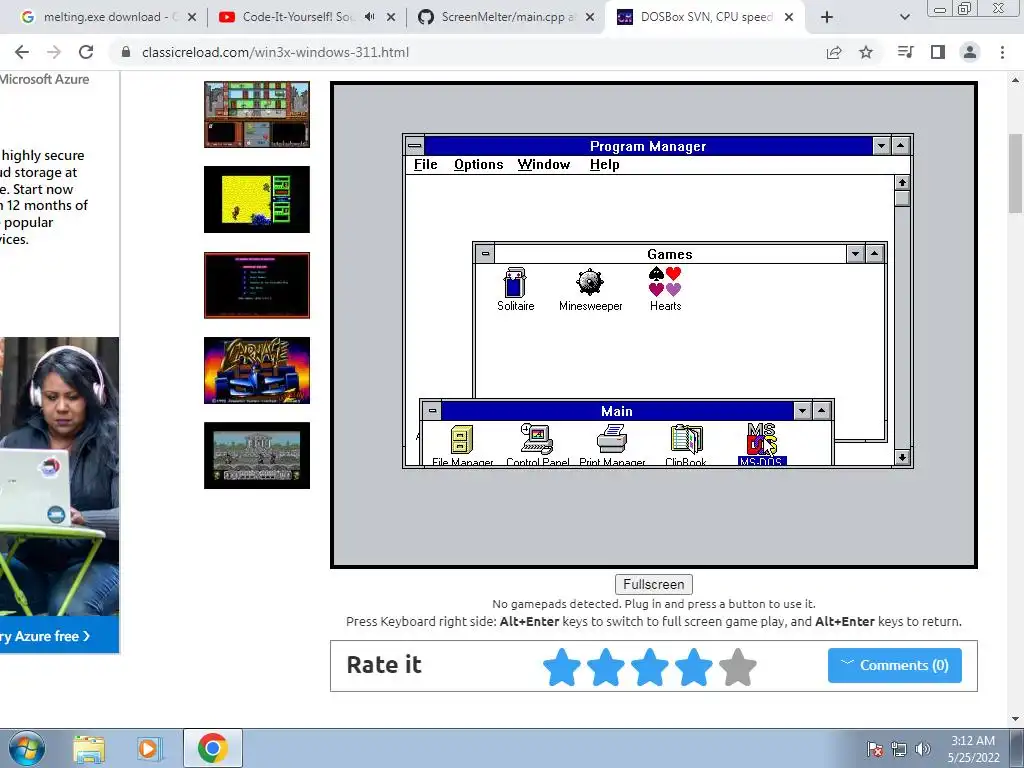Image resolution: width=1024 pixels, height=768 pixels.
Task: Click Program Manager scrollbar down arrow
Action: point(903,457)
